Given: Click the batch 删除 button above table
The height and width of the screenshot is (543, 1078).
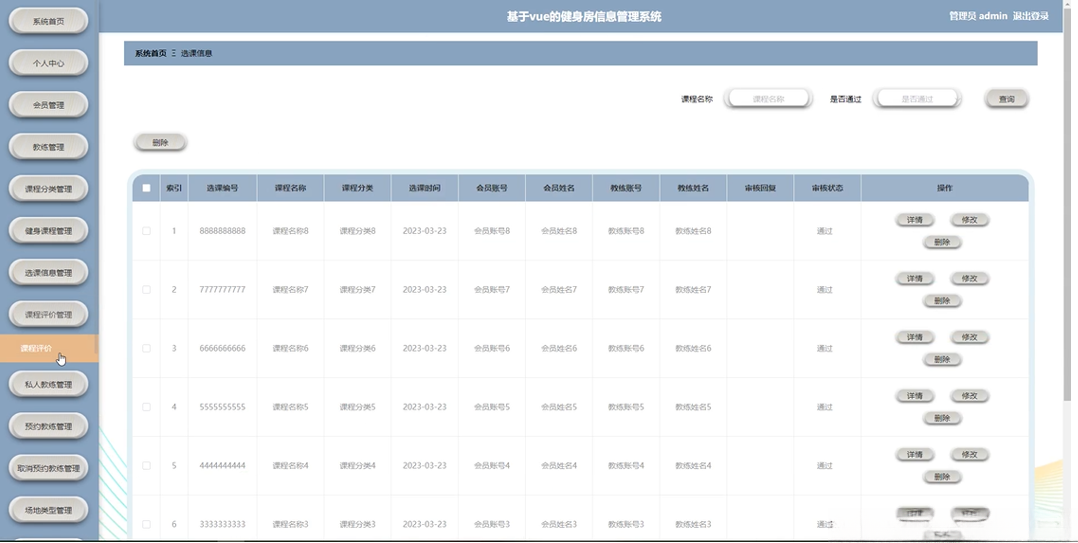Looking at the screenshot, I should point(160,142).
